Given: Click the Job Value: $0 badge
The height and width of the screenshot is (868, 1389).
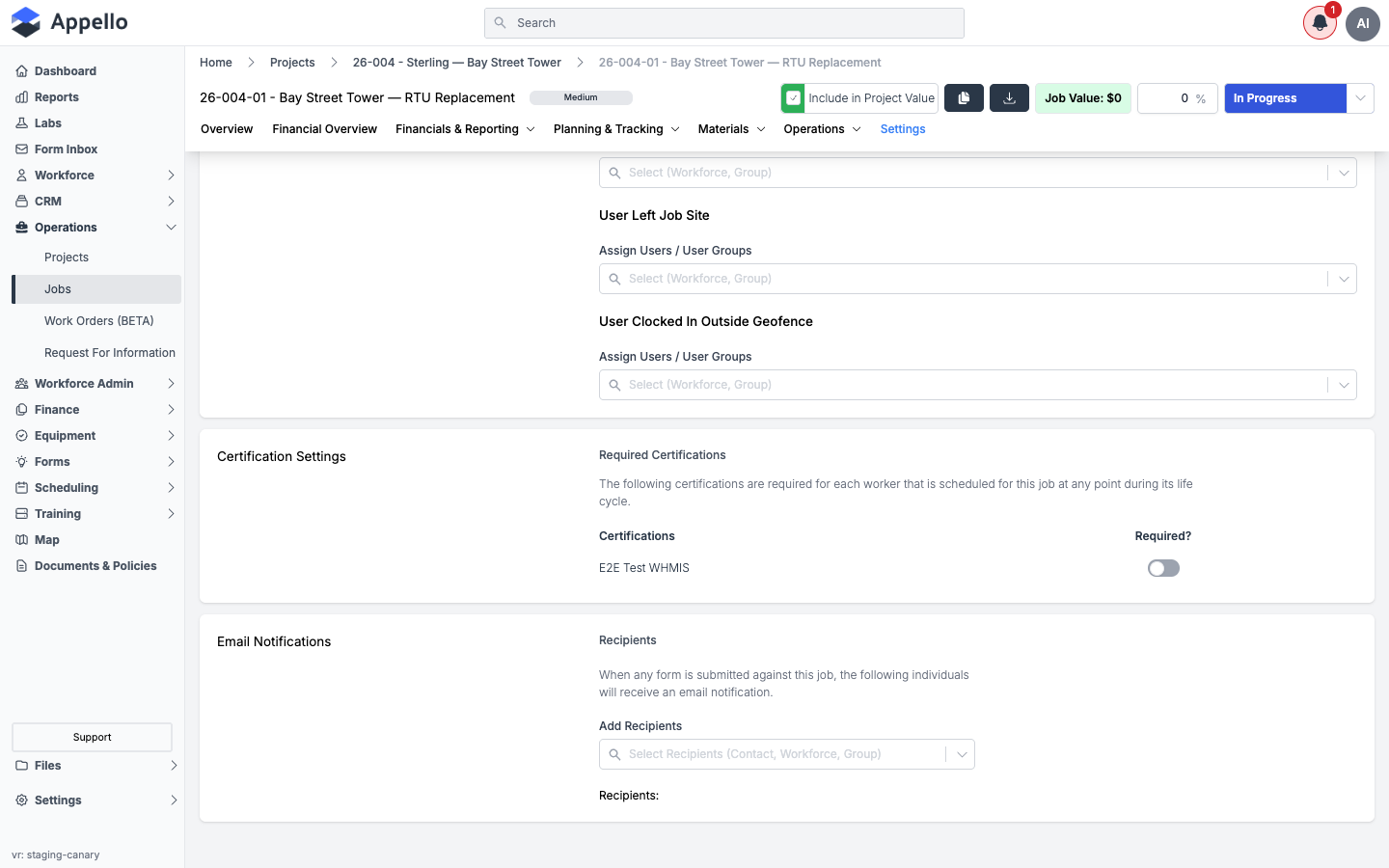Looking at the screenshot, I should (1083, 98).
